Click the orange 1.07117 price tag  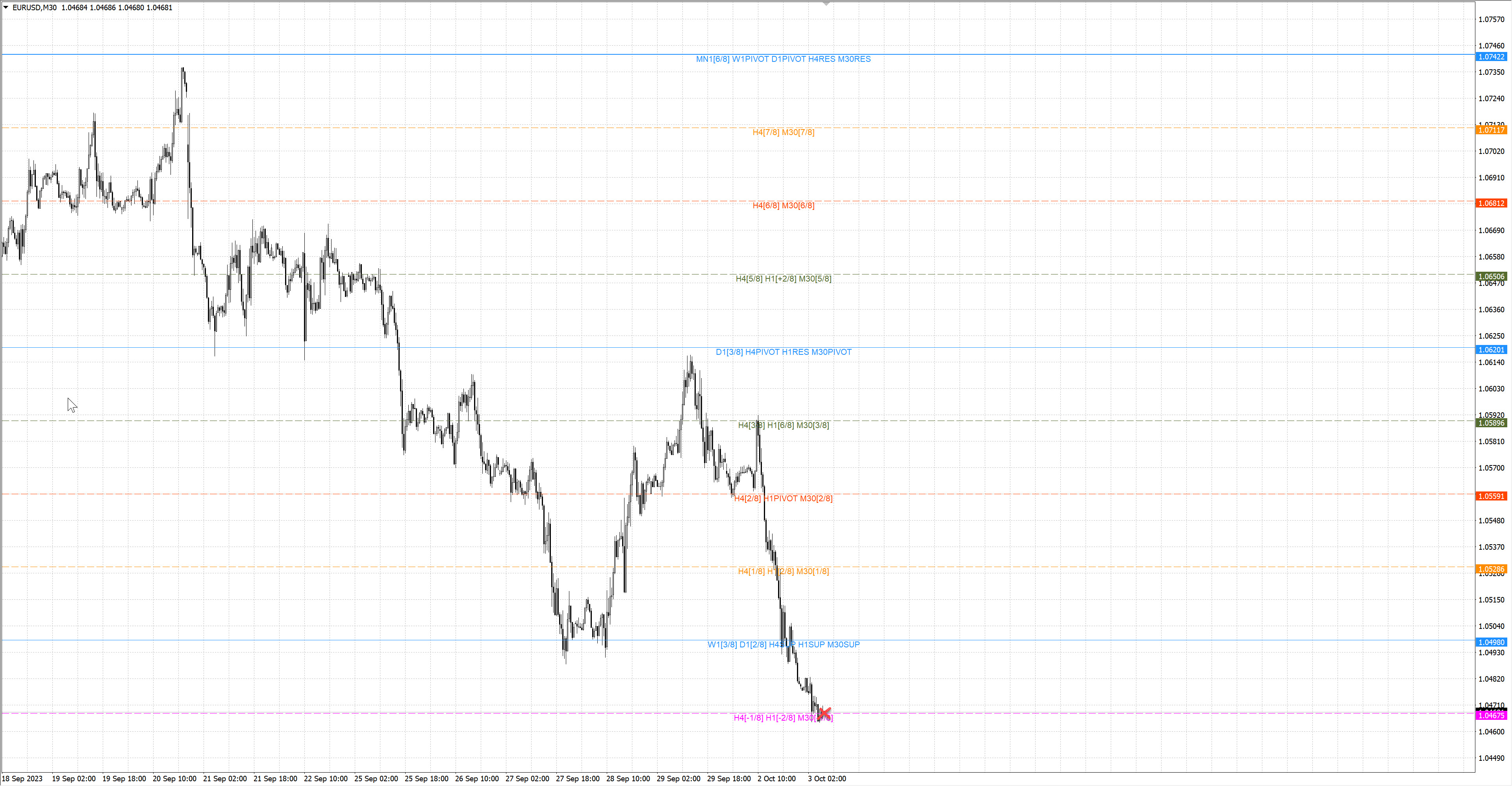point(1491,130)
